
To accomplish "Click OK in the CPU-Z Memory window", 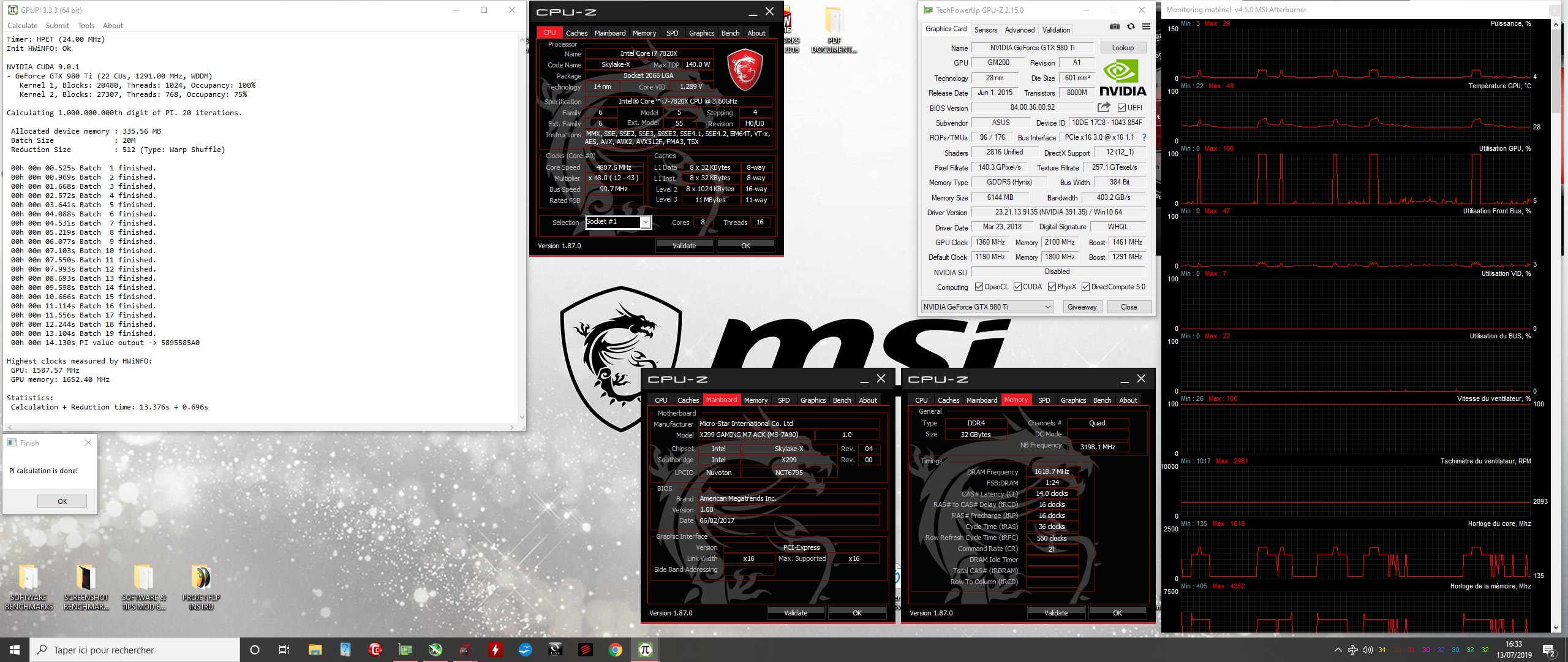I will click(1117, 613).
